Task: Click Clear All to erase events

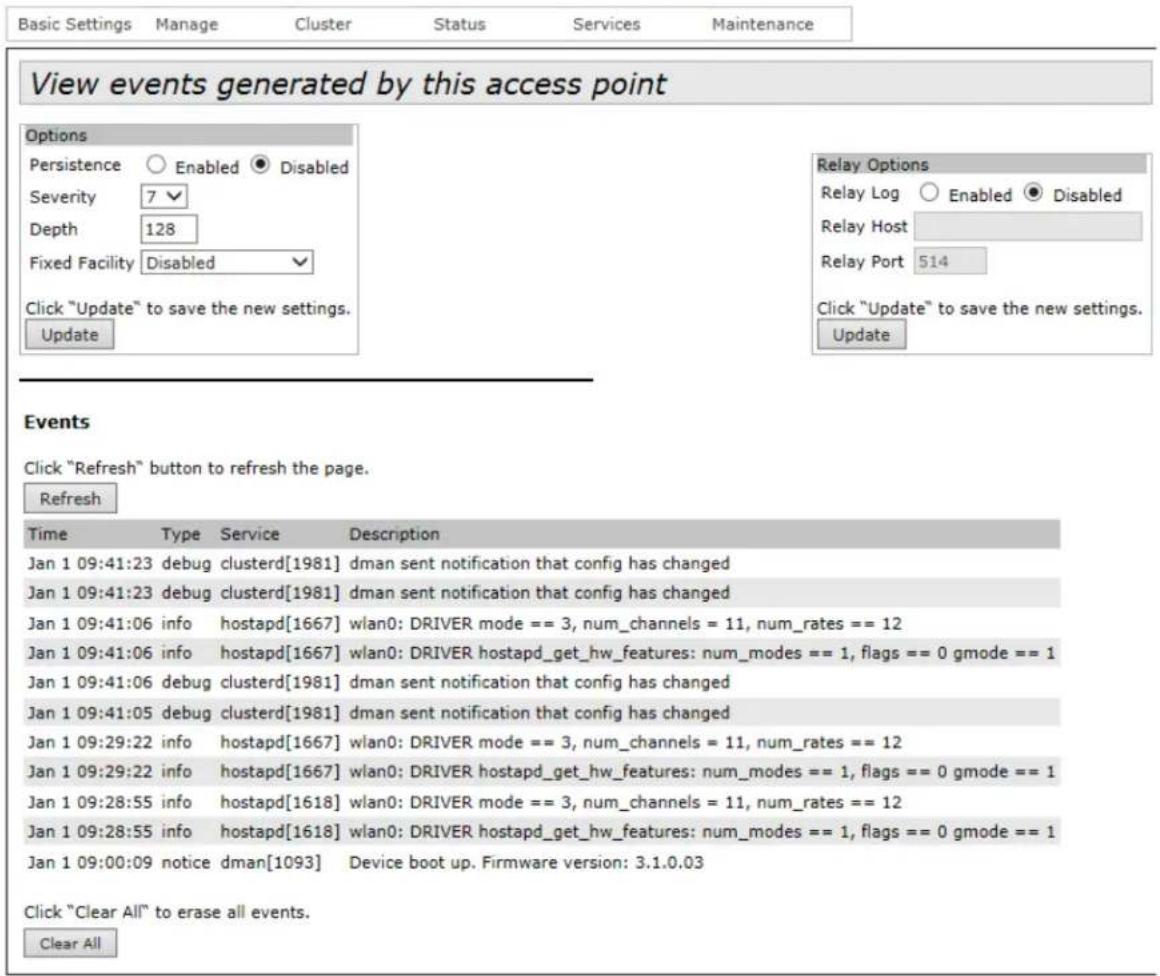Action: point(70,943)
